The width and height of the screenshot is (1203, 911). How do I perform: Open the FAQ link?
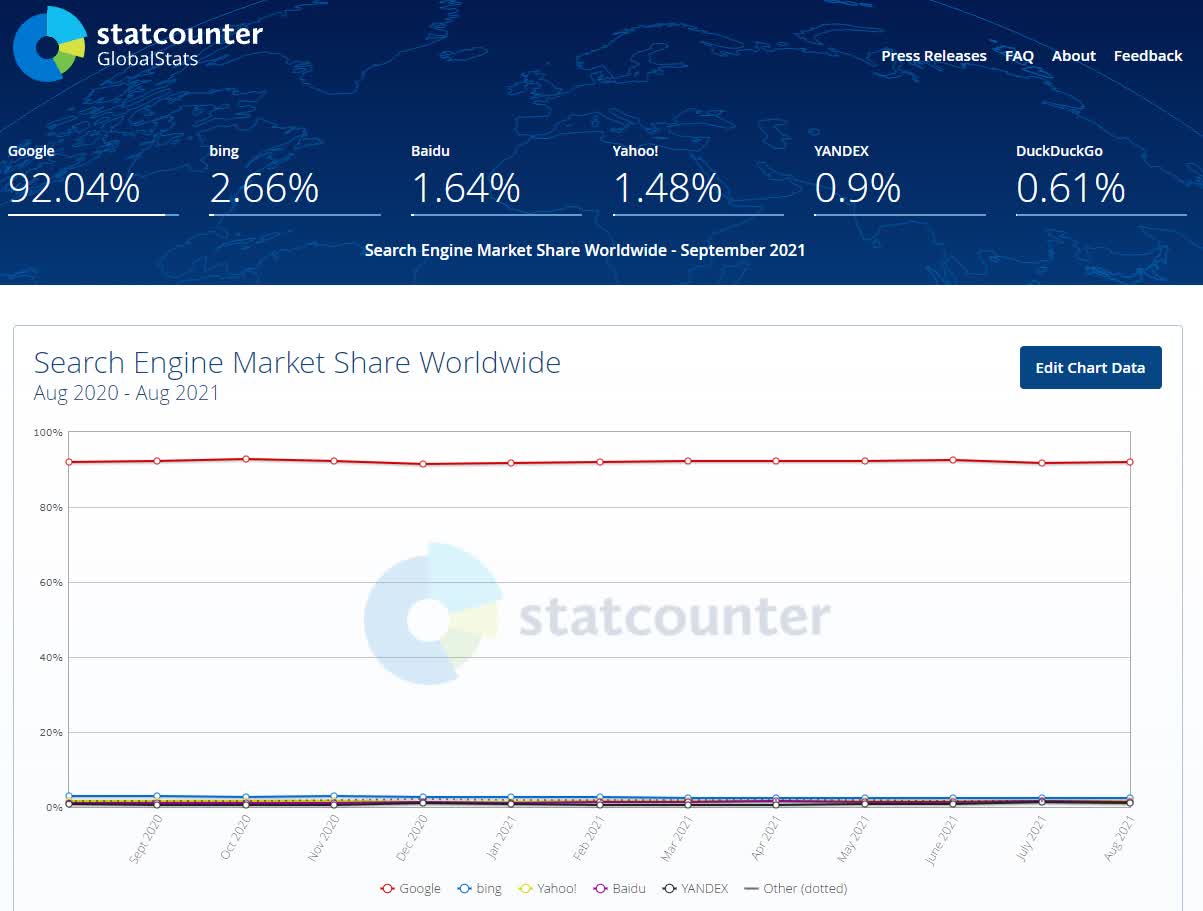coord(1019,56)
